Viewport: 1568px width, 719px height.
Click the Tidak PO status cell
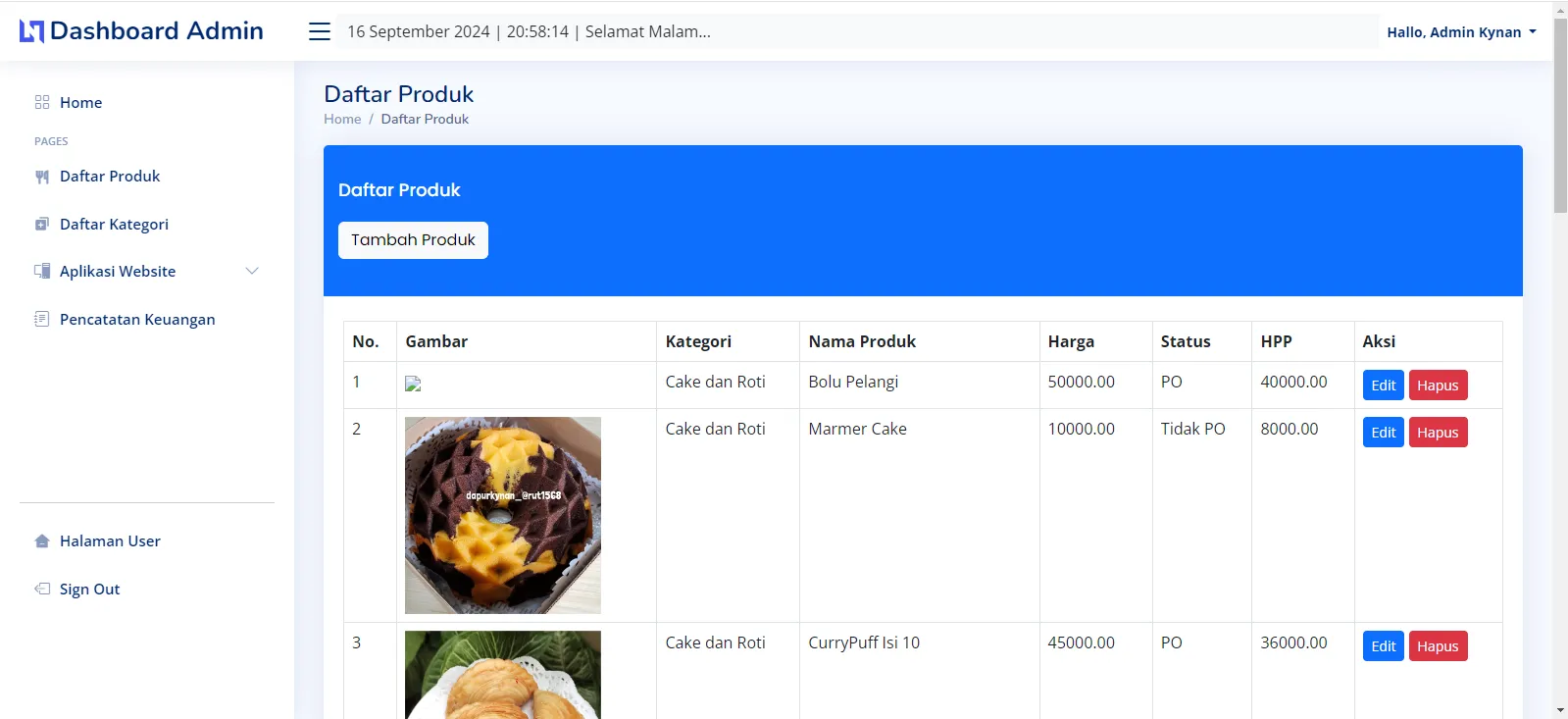pos(1192,429)
